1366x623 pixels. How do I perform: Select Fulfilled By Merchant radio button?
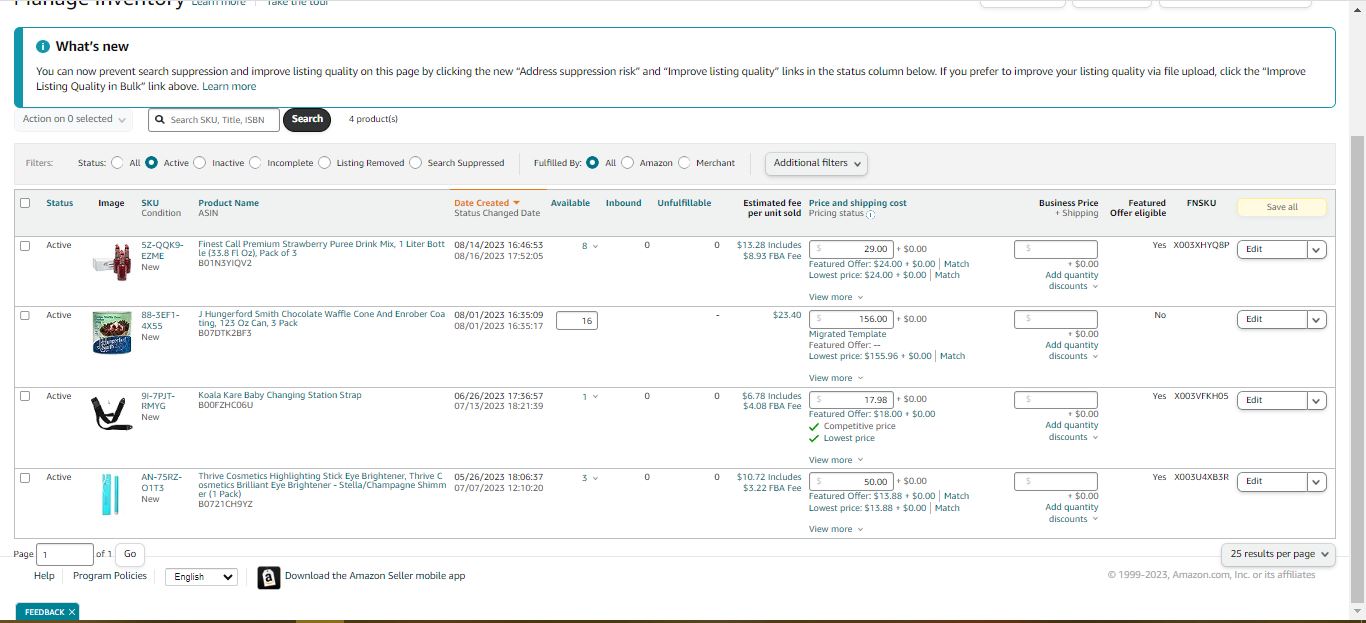684,163
